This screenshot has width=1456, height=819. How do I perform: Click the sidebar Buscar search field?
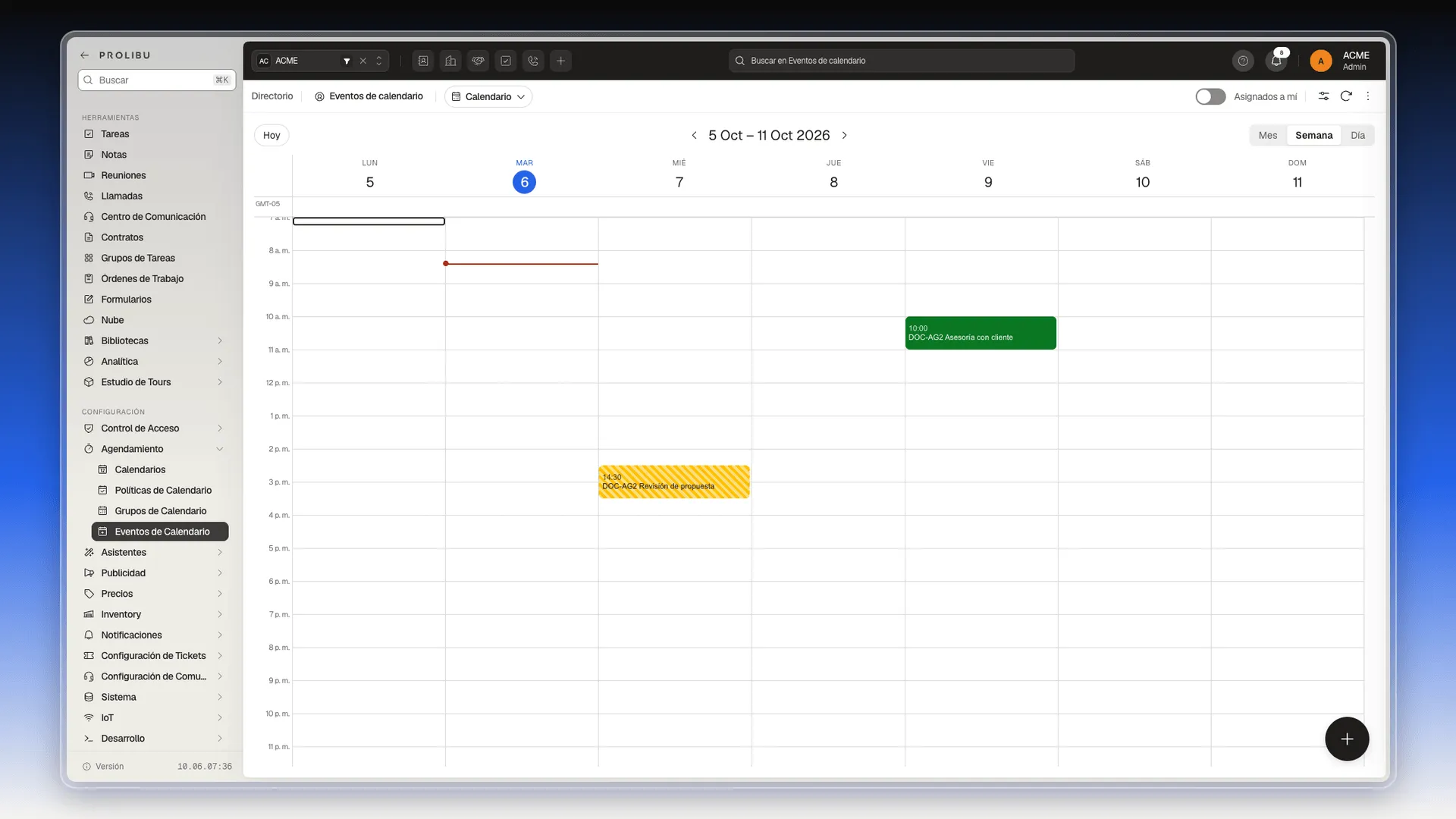coord(157,80)
